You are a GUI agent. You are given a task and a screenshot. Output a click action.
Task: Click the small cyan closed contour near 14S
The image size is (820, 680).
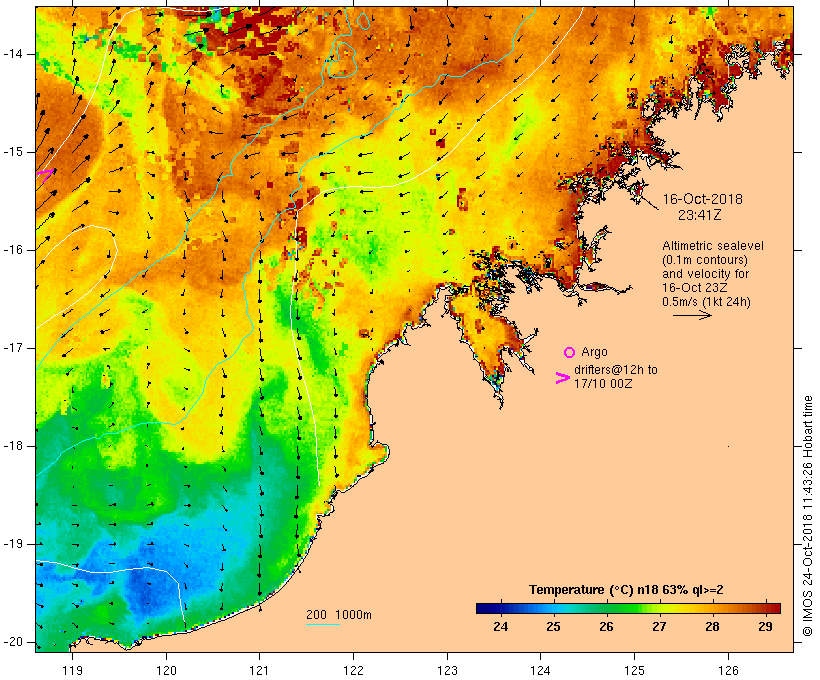(x=342, y=60)
